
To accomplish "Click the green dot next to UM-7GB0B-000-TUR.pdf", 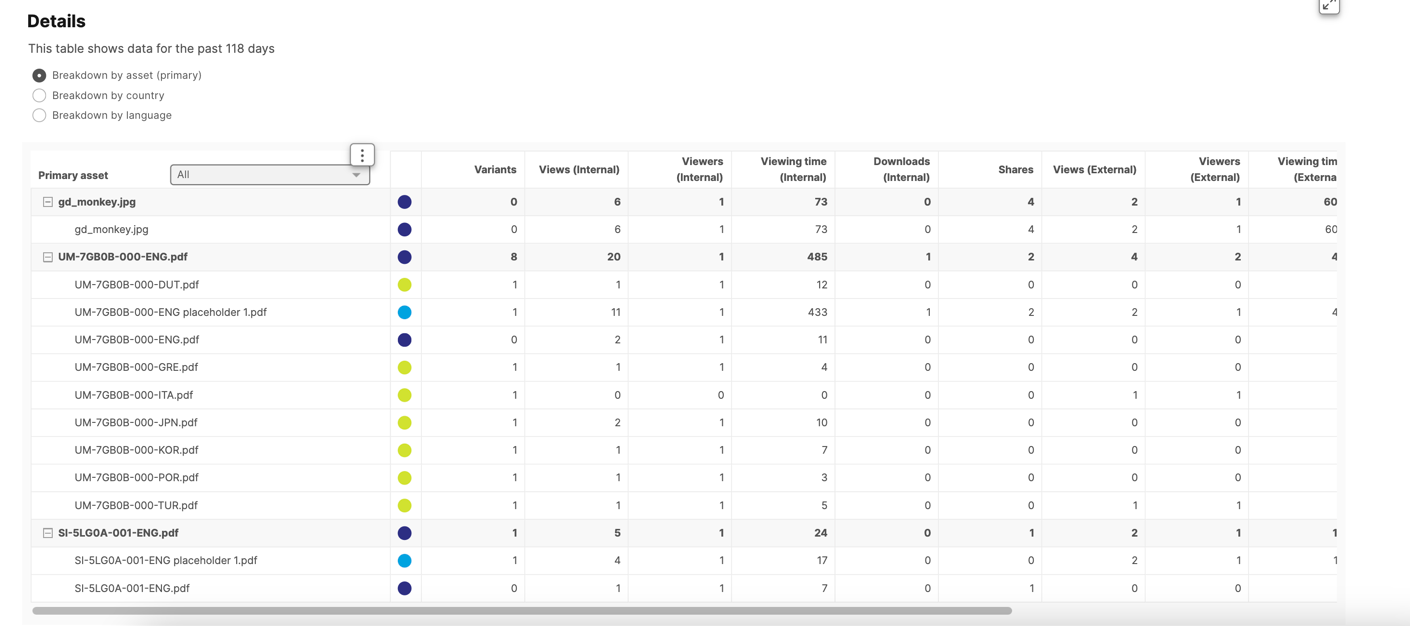I will click(x=405, y=505).
